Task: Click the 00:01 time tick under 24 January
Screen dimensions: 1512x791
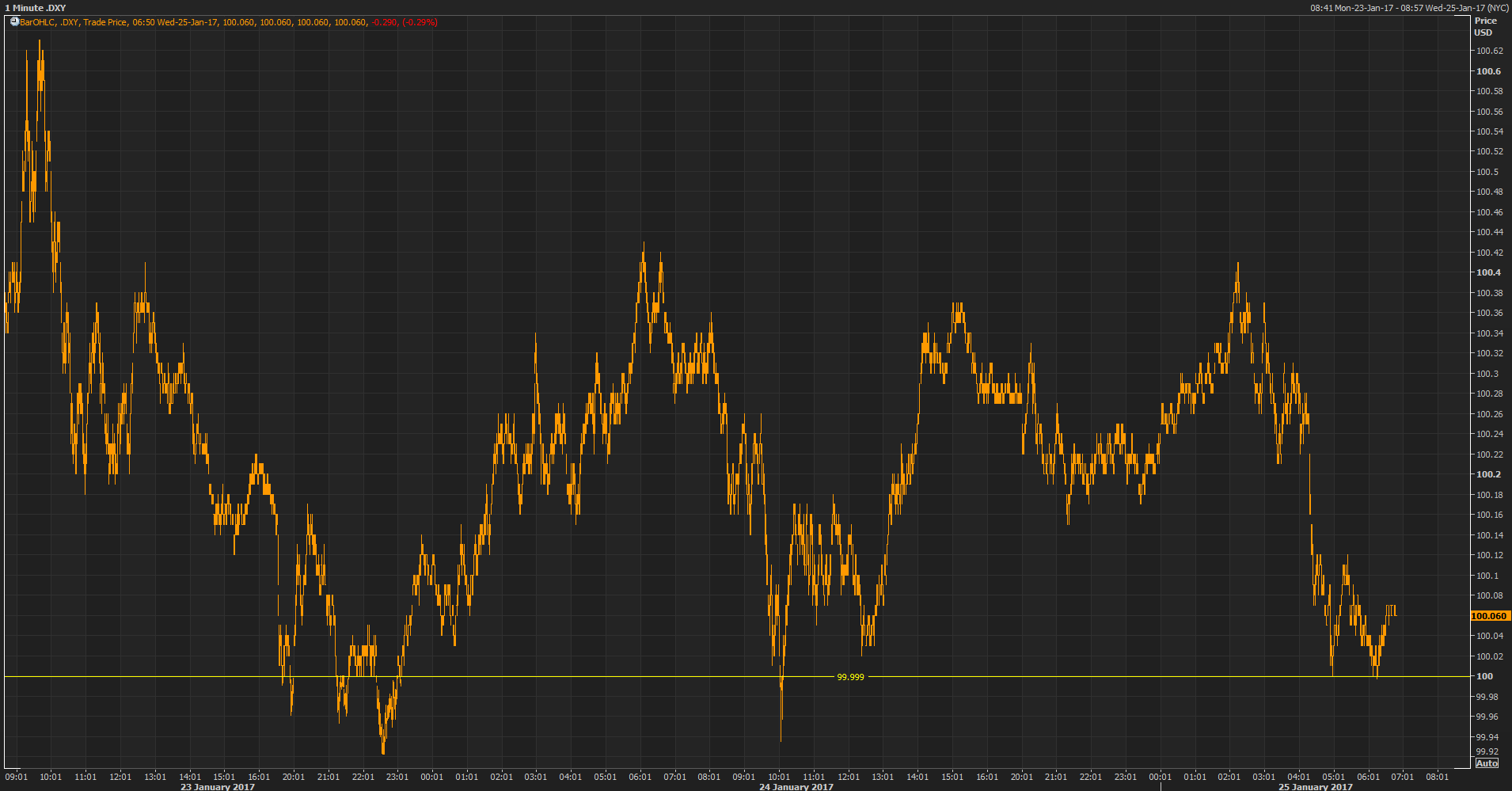Action: tap(431, 777)
